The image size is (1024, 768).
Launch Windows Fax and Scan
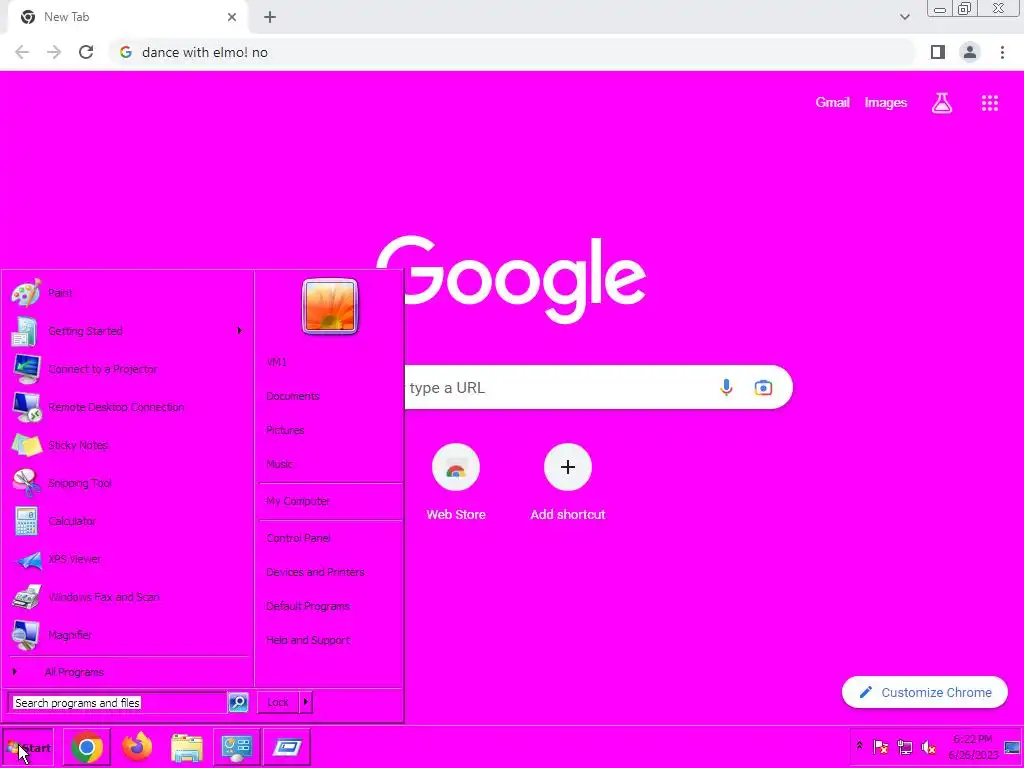pyautogui.click(x=103, y=596)
